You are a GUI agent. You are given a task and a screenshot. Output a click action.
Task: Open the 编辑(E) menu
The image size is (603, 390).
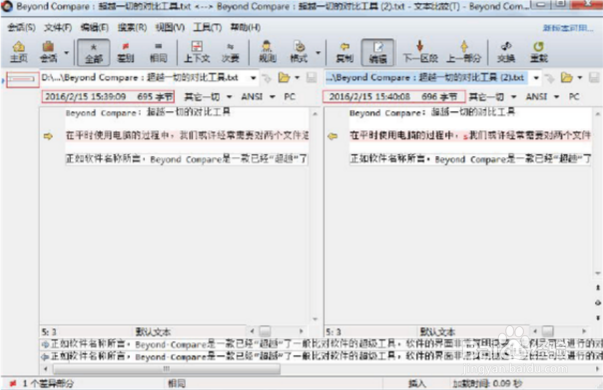(94, 27)
